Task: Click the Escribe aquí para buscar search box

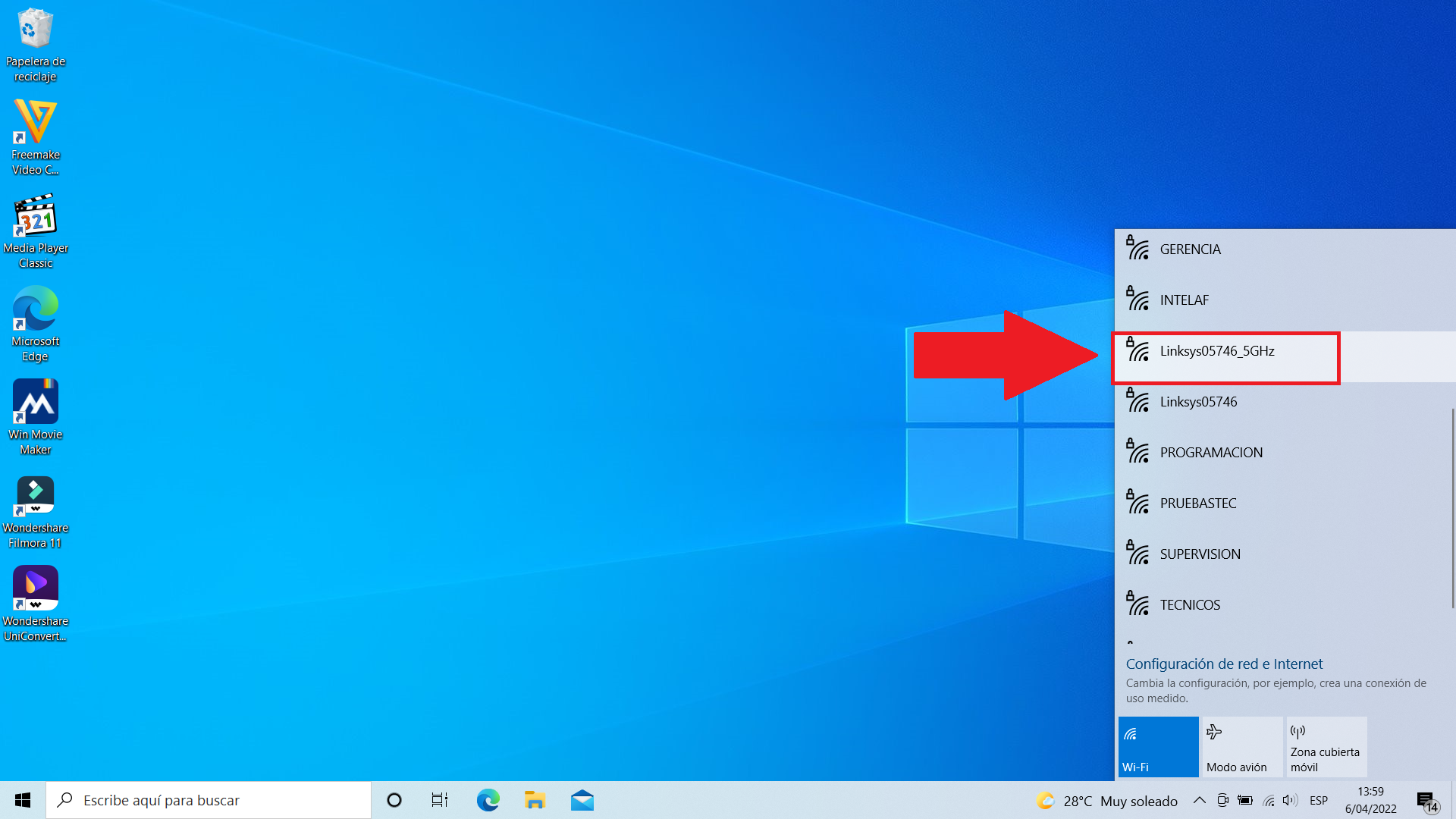Action: [209, 800]
